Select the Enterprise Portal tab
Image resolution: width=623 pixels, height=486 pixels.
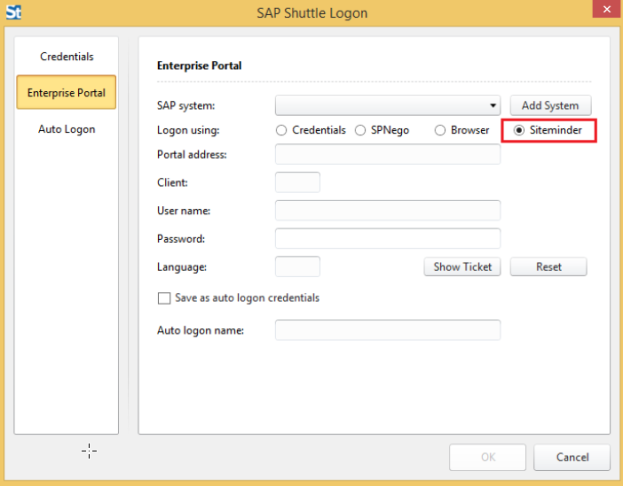(66, 93)
